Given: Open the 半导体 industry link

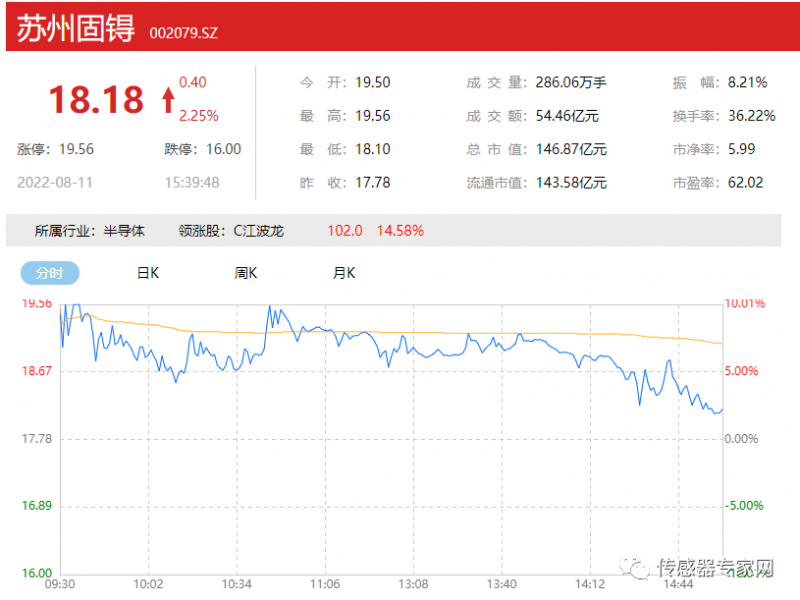Looking at the screenshot, I should (125, 230).
